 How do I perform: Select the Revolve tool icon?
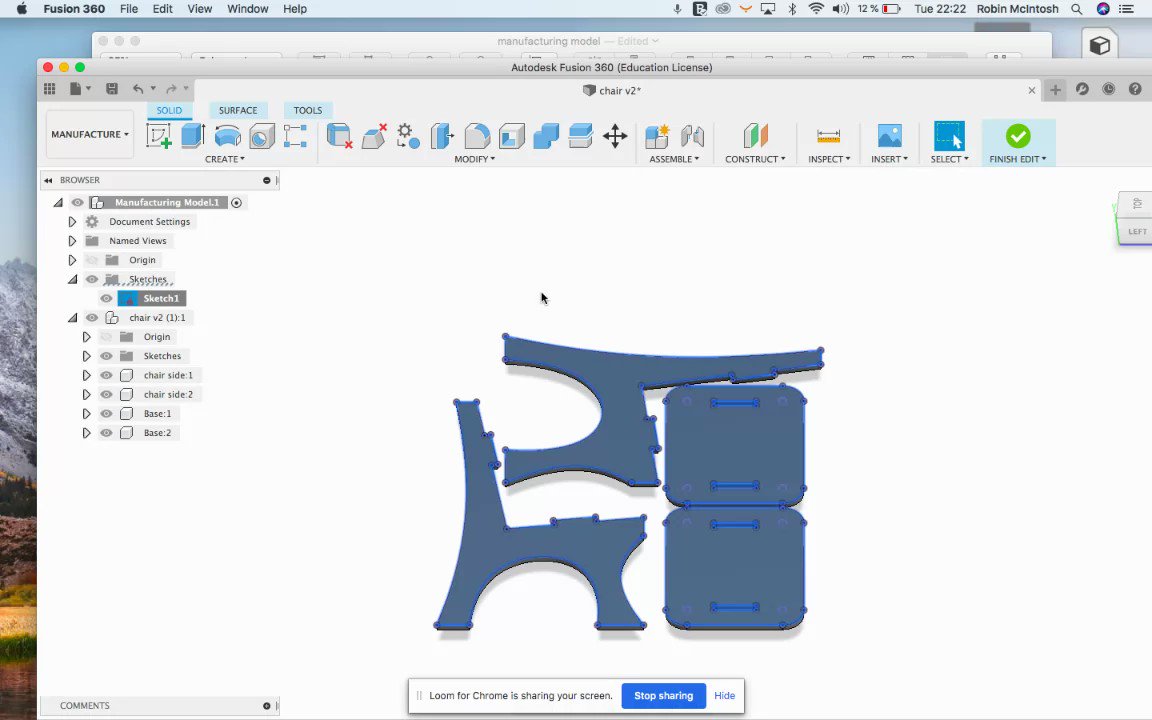(228, 136)
